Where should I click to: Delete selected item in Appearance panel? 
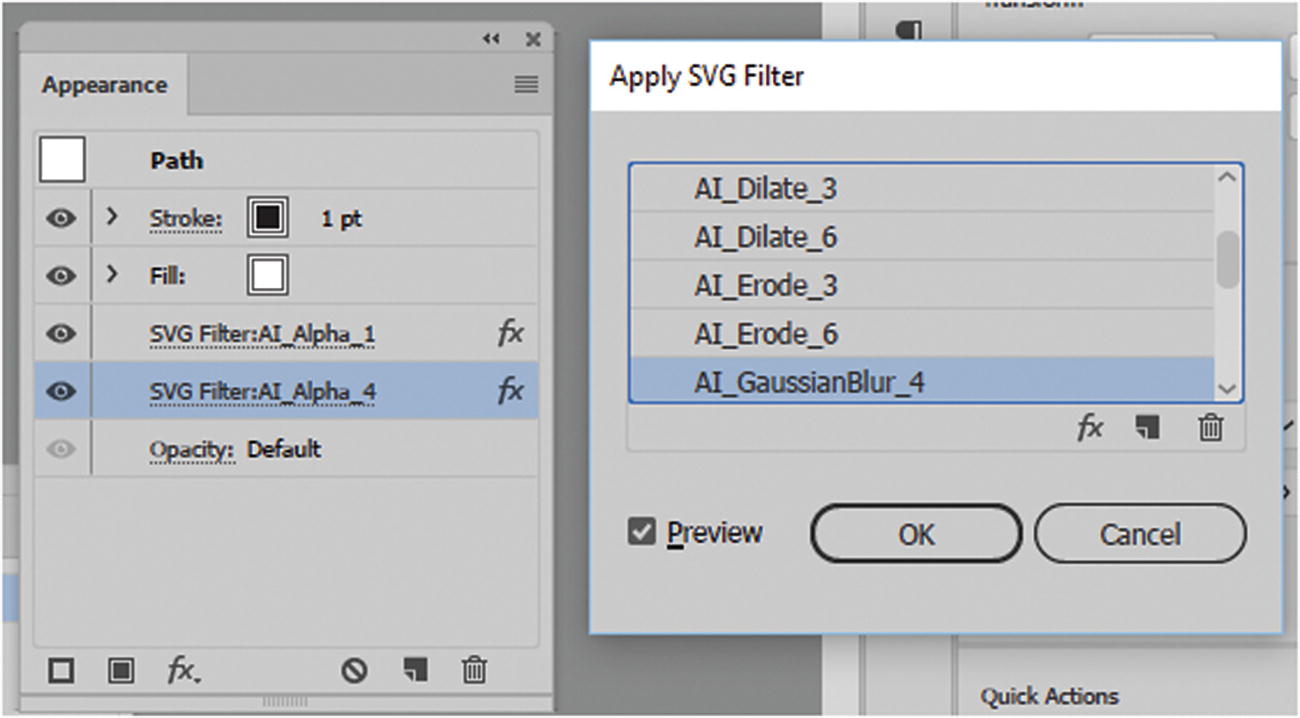[x=474, y=670]
